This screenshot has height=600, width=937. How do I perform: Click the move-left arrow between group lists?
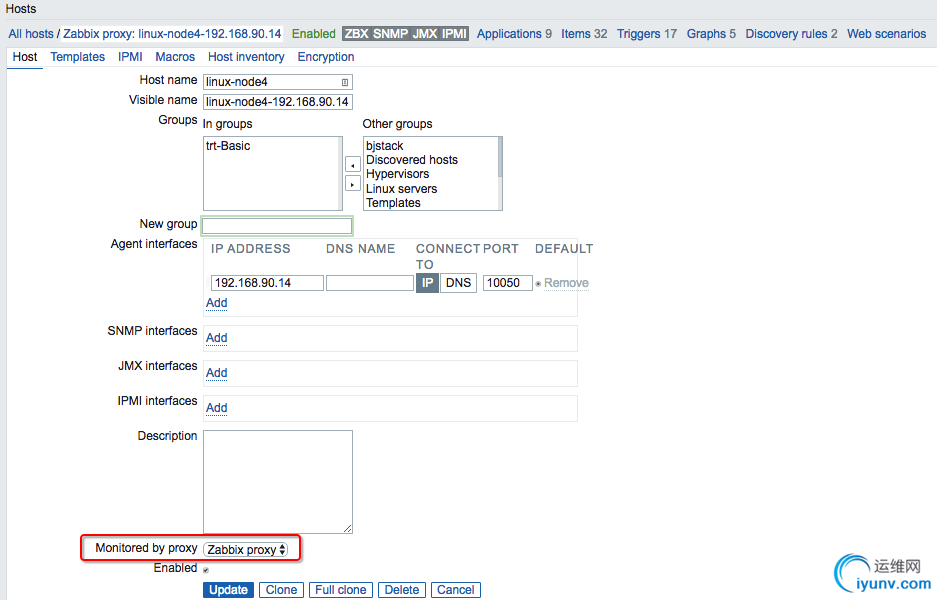pyautogui.click(x=353, y=164)
